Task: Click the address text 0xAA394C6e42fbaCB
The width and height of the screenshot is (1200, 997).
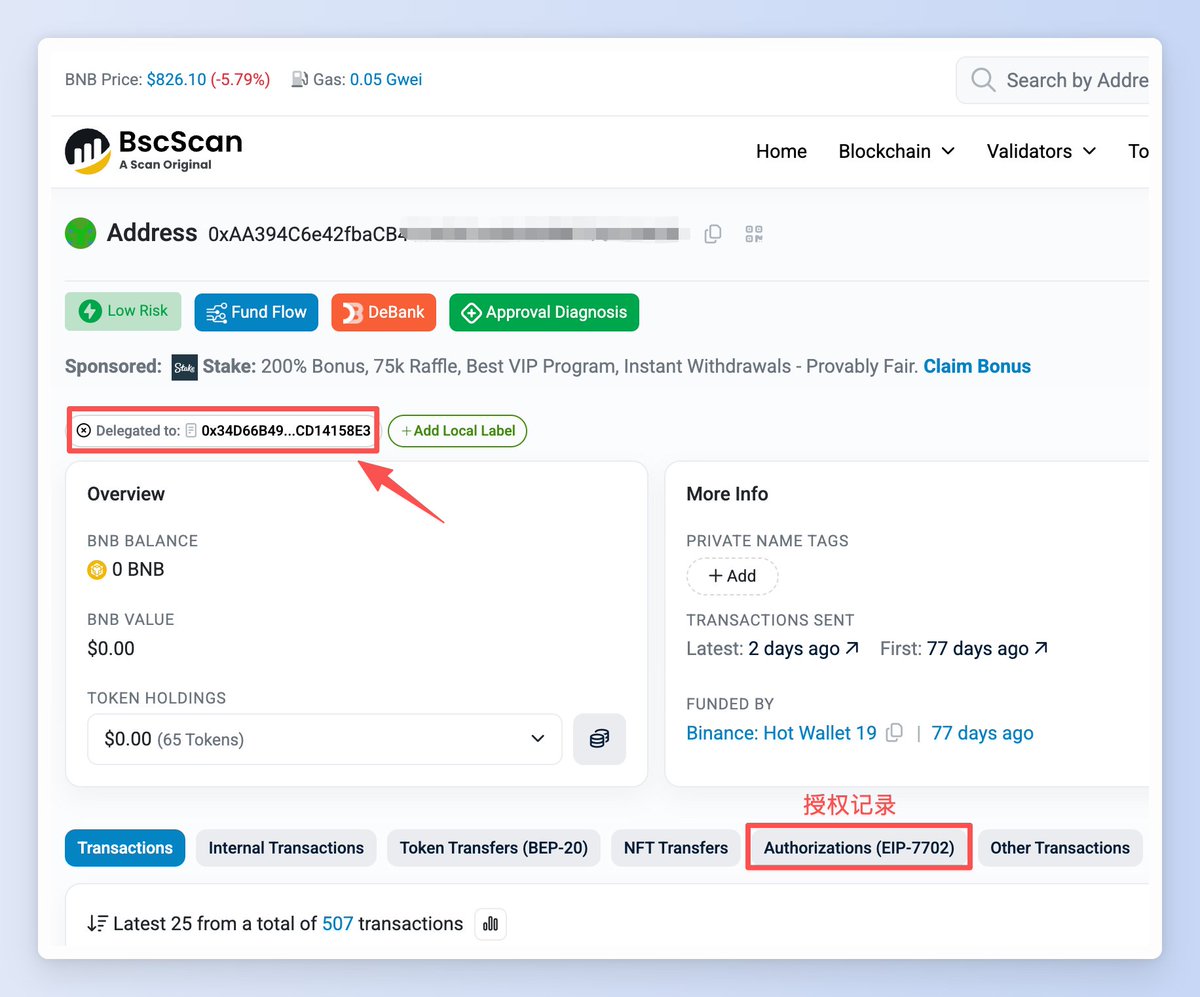Action: [308, 235]
